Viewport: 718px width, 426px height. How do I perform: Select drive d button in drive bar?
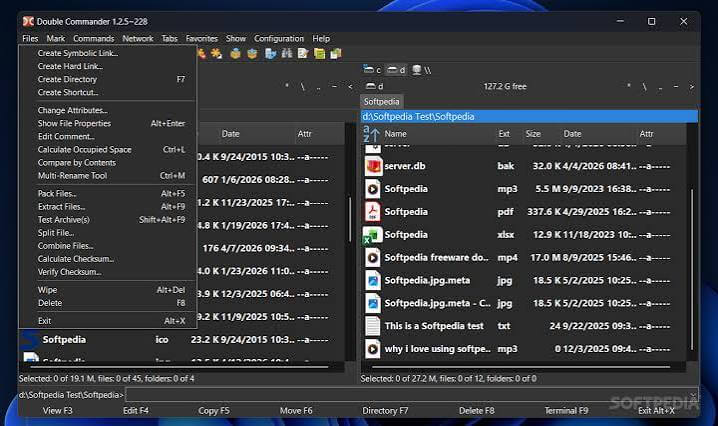pyautogui.click(x=396, y=70)
